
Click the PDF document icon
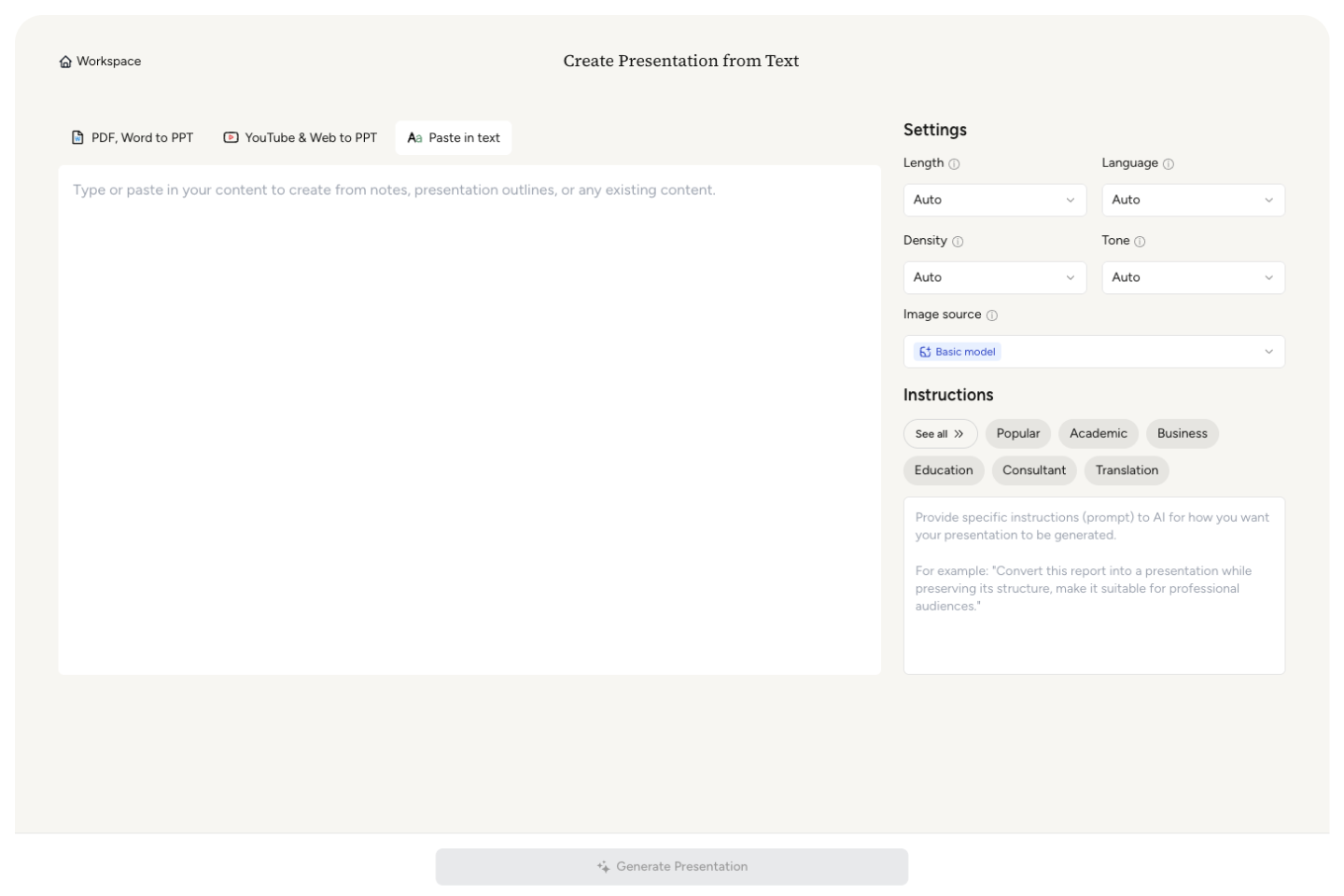tap(78, 138)
